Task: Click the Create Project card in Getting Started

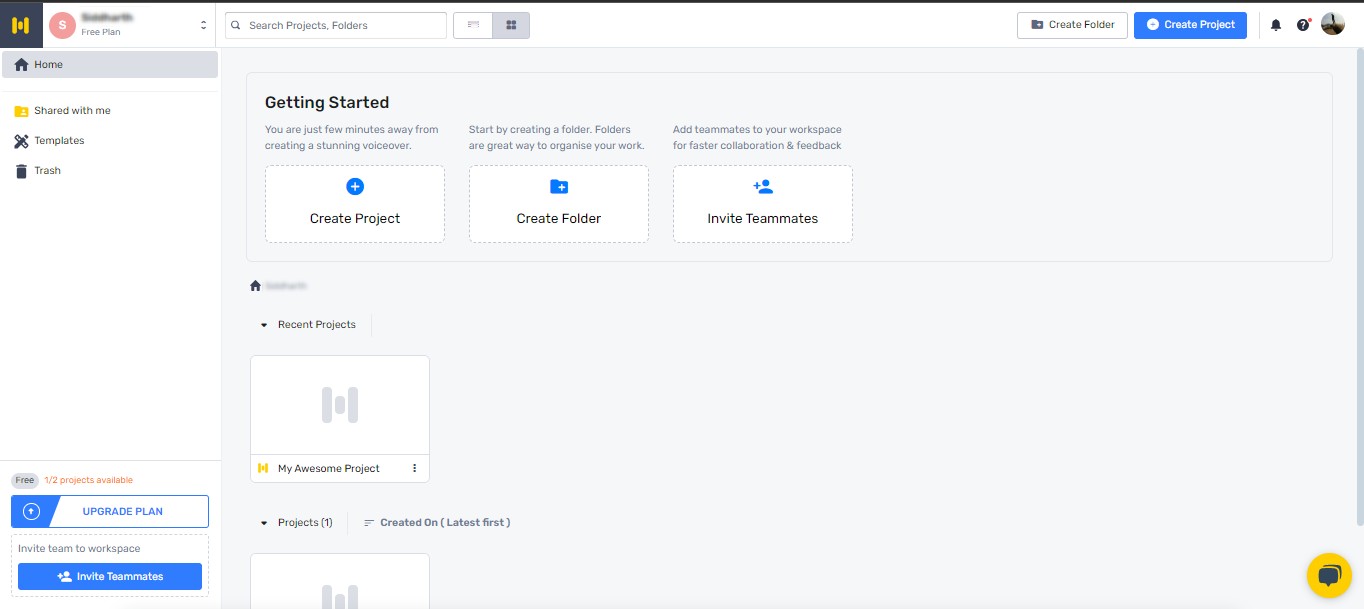Action: tap(355, 204)
